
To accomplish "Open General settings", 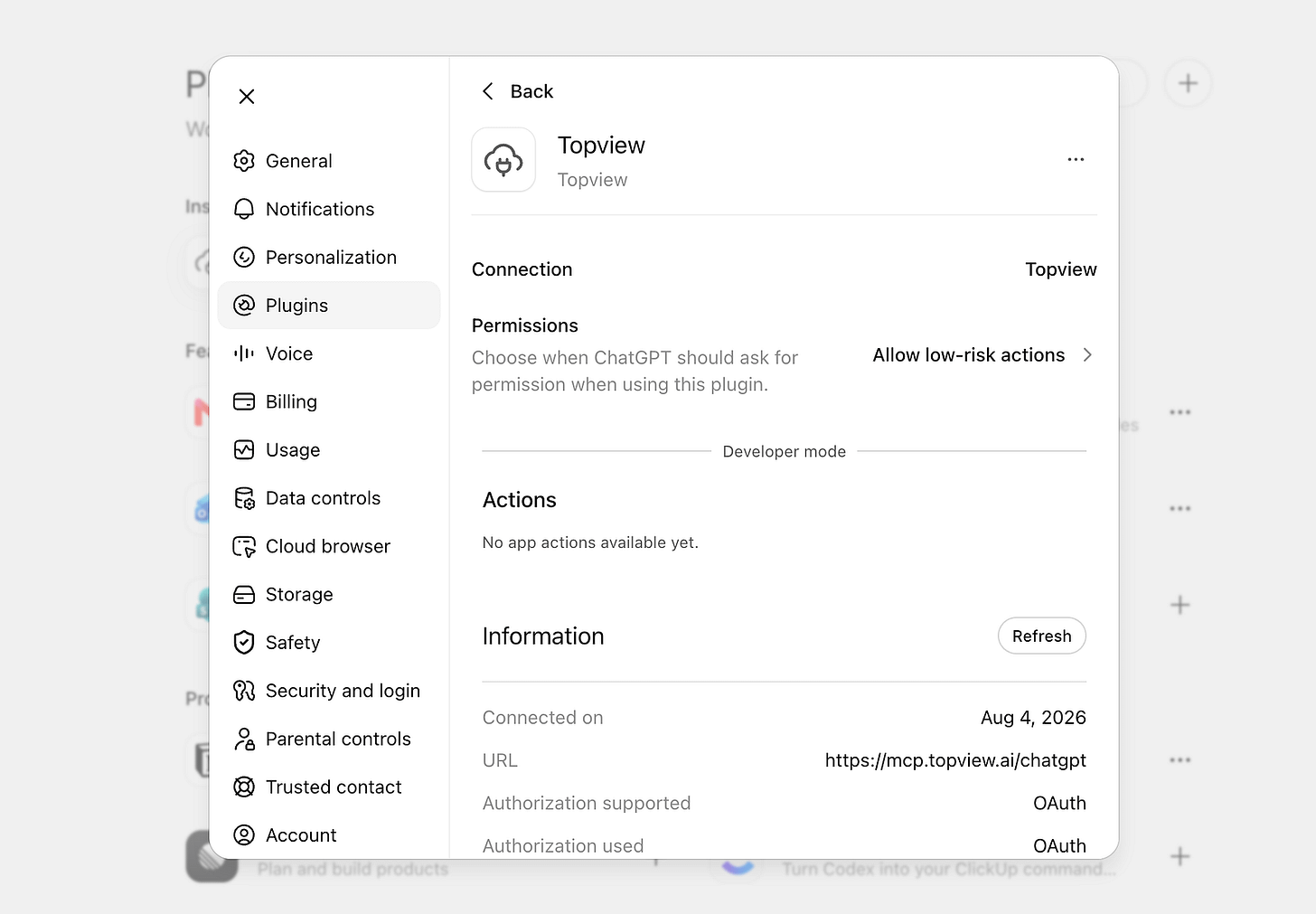I will [329, 161].
